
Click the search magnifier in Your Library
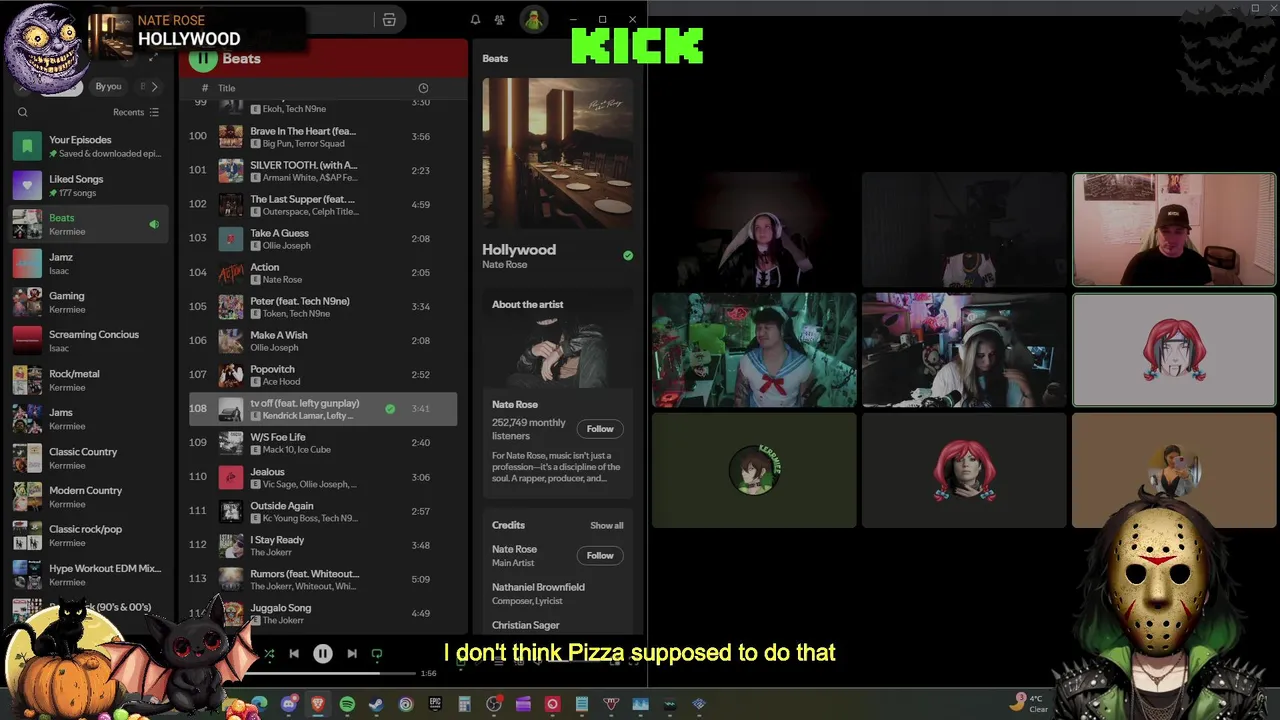pos(23,112)
